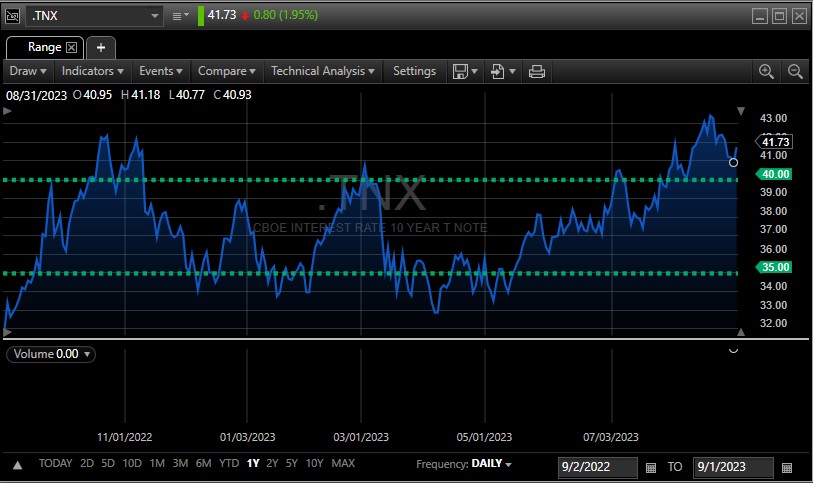This screenshot has height=483, width=813.
Task: Switch the chart range to 5Y
Action: point(291,464)
